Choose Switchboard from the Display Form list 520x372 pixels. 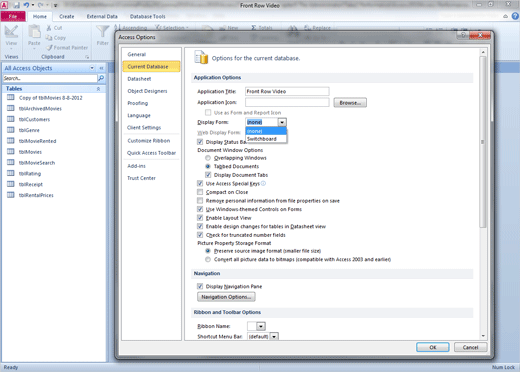266,139
